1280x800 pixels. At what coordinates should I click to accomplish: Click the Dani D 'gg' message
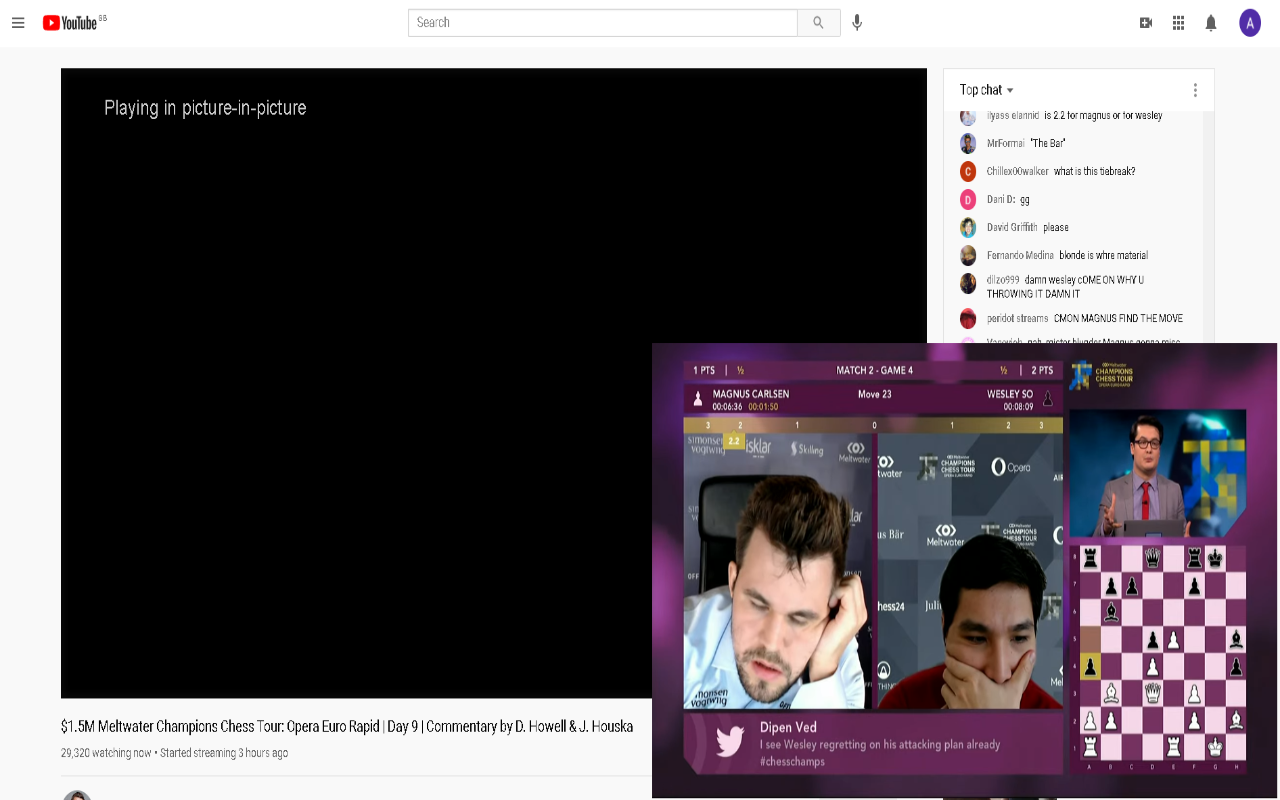(1025, 199)
